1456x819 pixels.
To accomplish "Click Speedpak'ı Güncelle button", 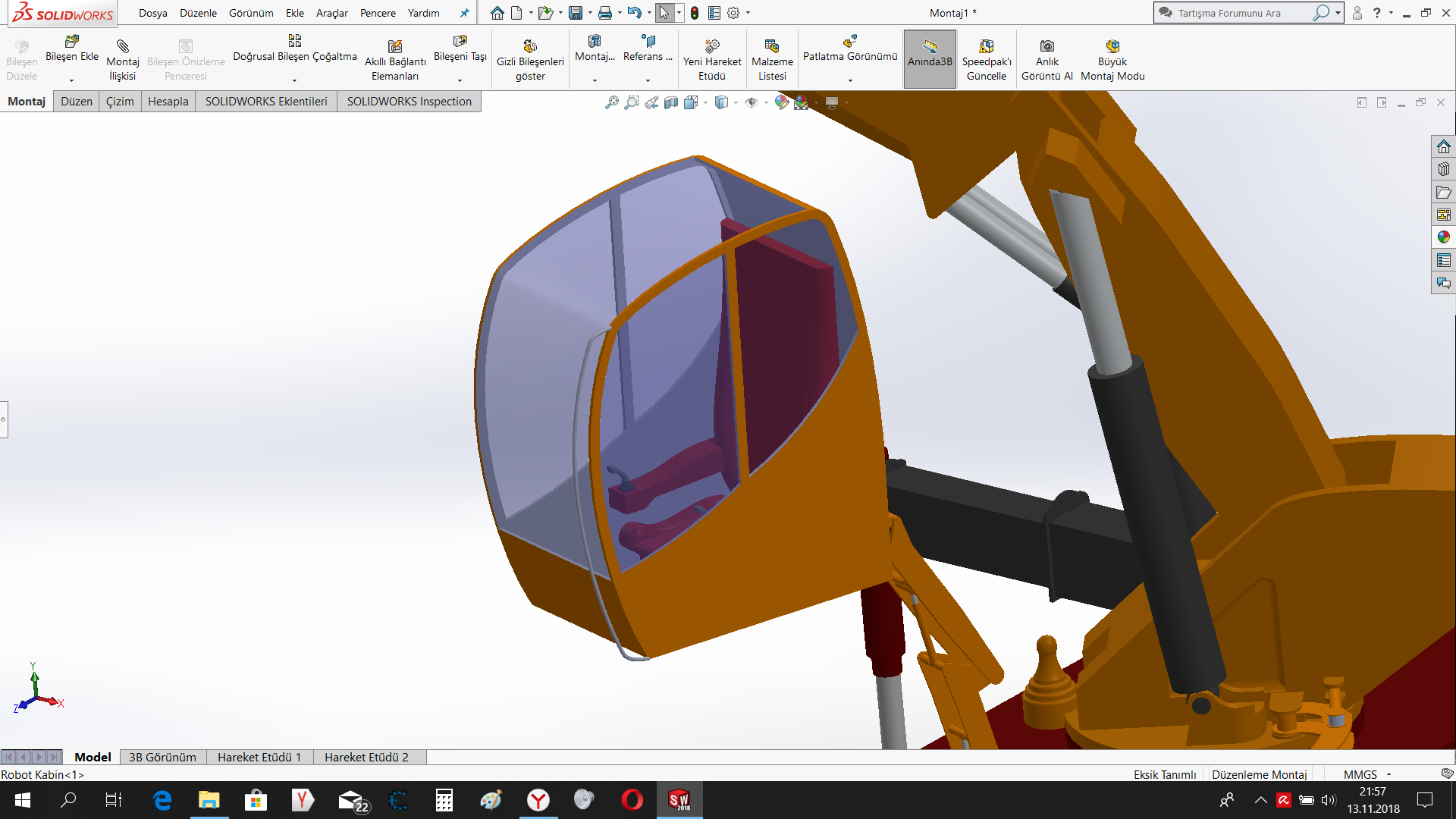I will [x=987, y=60].
